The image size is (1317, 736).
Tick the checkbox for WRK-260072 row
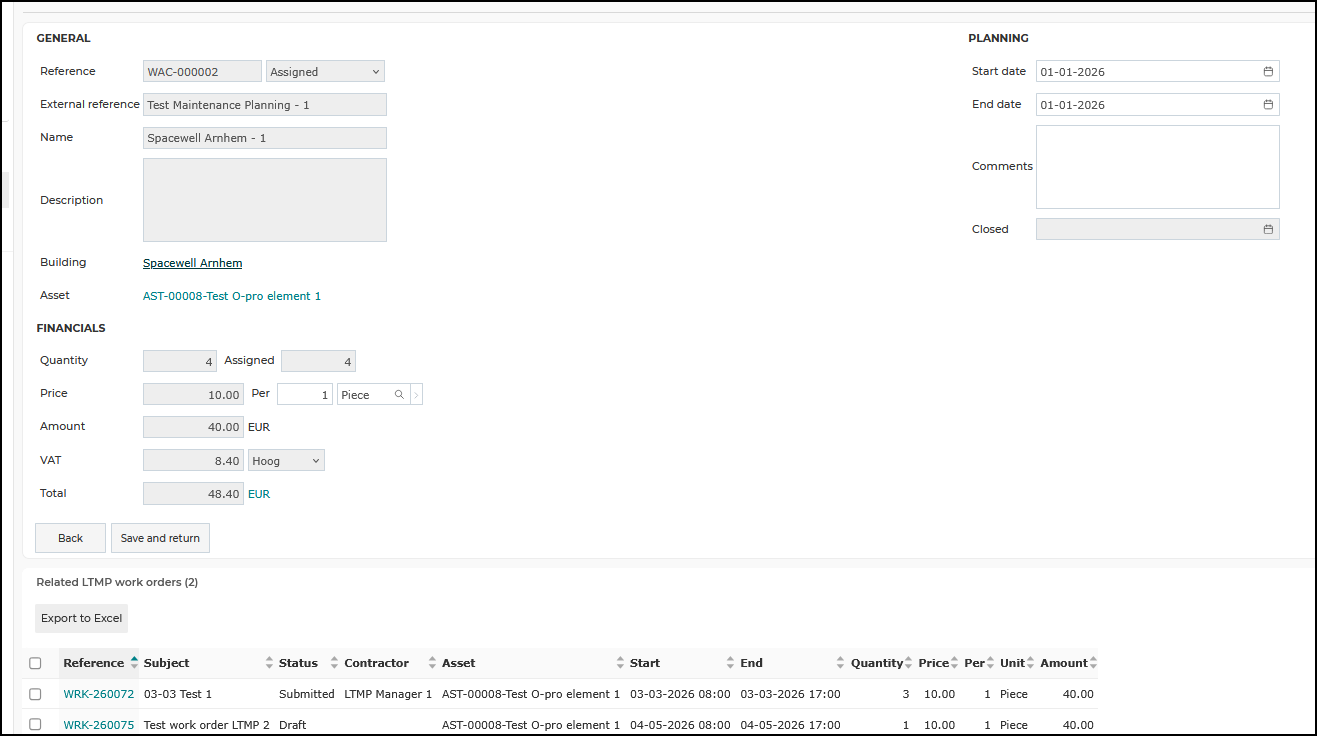(36, 694)
